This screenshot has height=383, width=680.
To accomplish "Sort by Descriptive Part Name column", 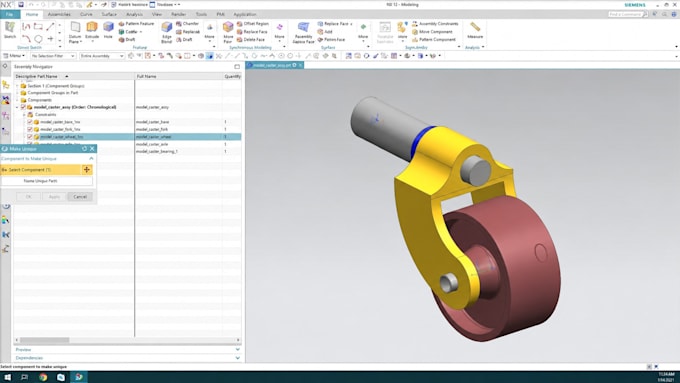I will [x=74, y=76].
